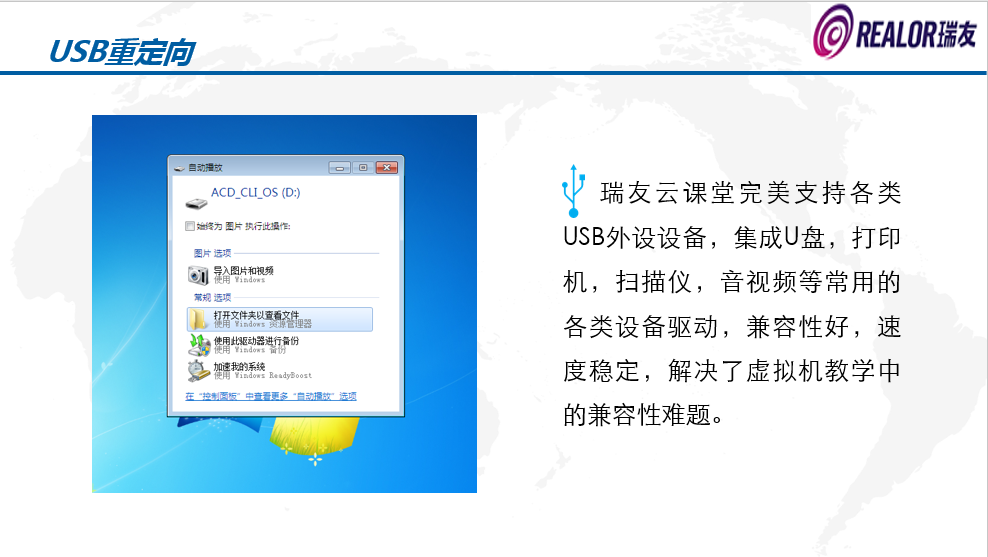
Task: Click the 图片 选项 section header
Action: (x=212, y=253)
